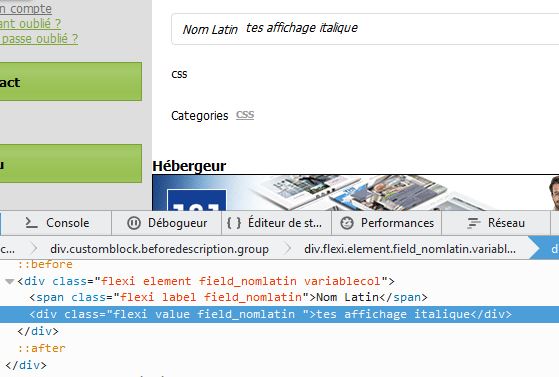Image resolution: width=559 pixels, height=377 pixels.
Task: Click the Performances gauge icon
Action: [x=347, y=223]
